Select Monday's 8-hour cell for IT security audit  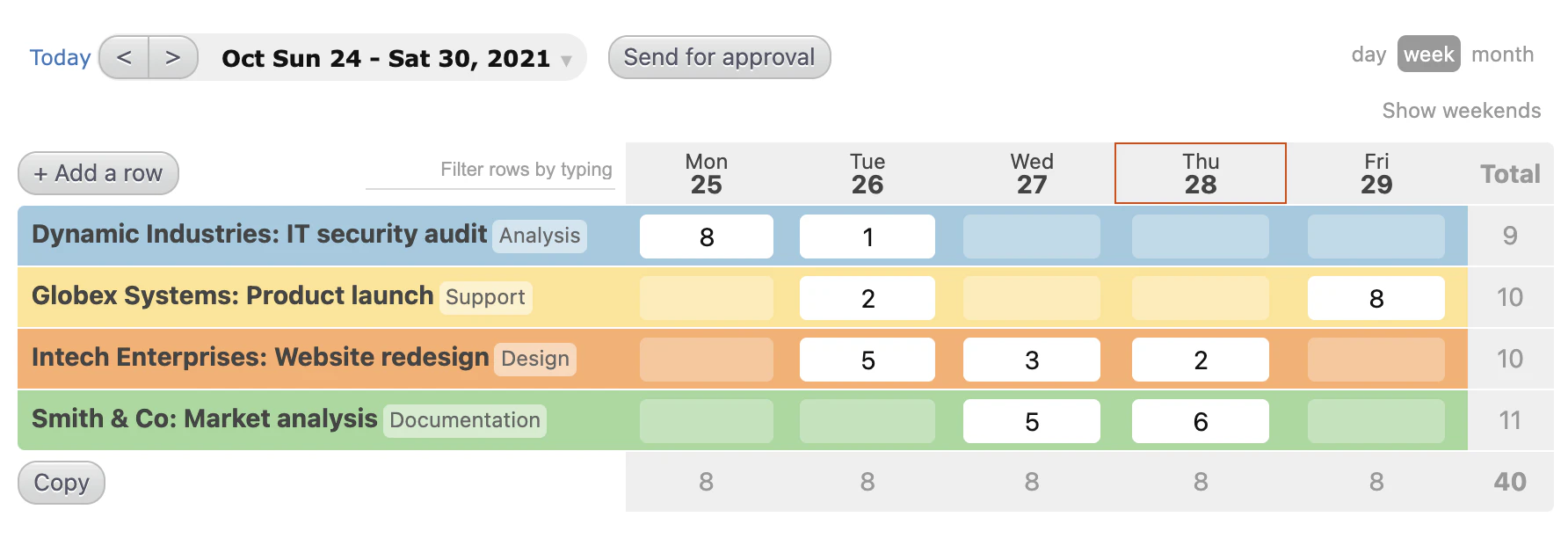706,236
